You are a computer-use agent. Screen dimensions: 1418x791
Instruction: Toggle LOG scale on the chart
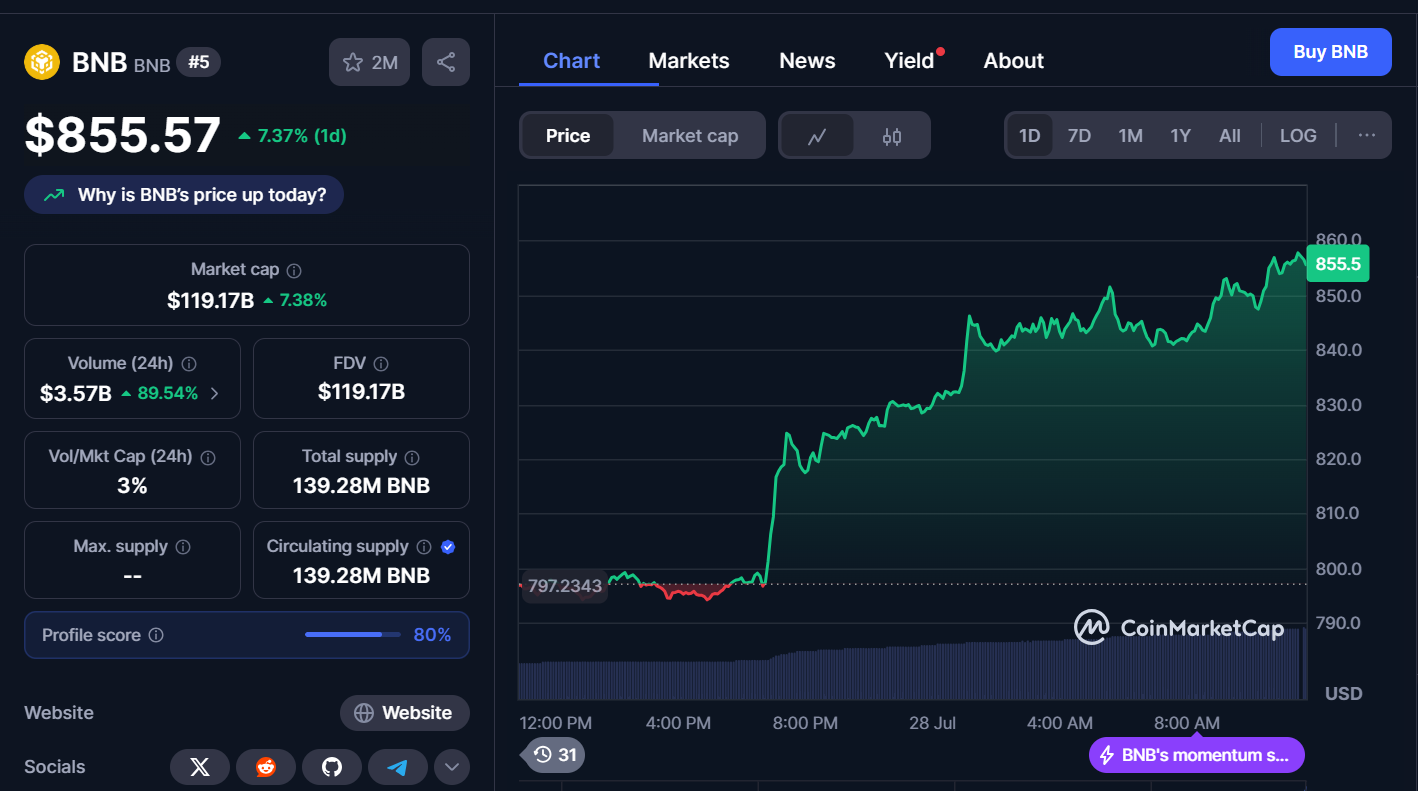tap(1298, 136)
